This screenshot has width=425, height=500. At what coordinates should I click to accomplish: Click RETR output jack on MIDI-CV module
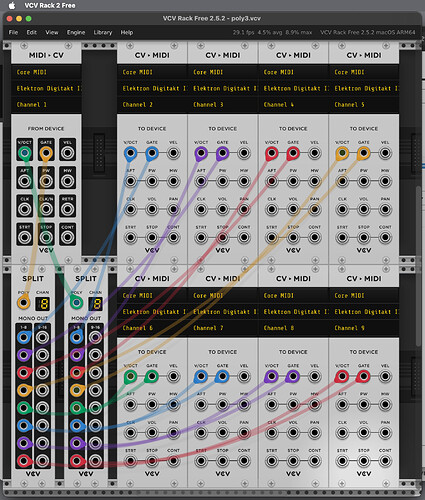68,209
